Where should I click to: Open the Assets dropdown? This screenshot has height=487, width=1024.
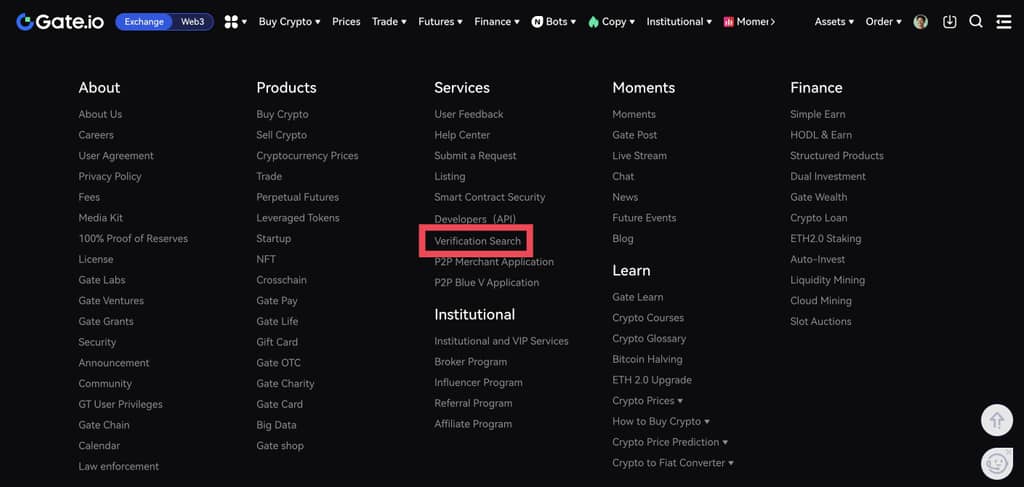(834, 21)
